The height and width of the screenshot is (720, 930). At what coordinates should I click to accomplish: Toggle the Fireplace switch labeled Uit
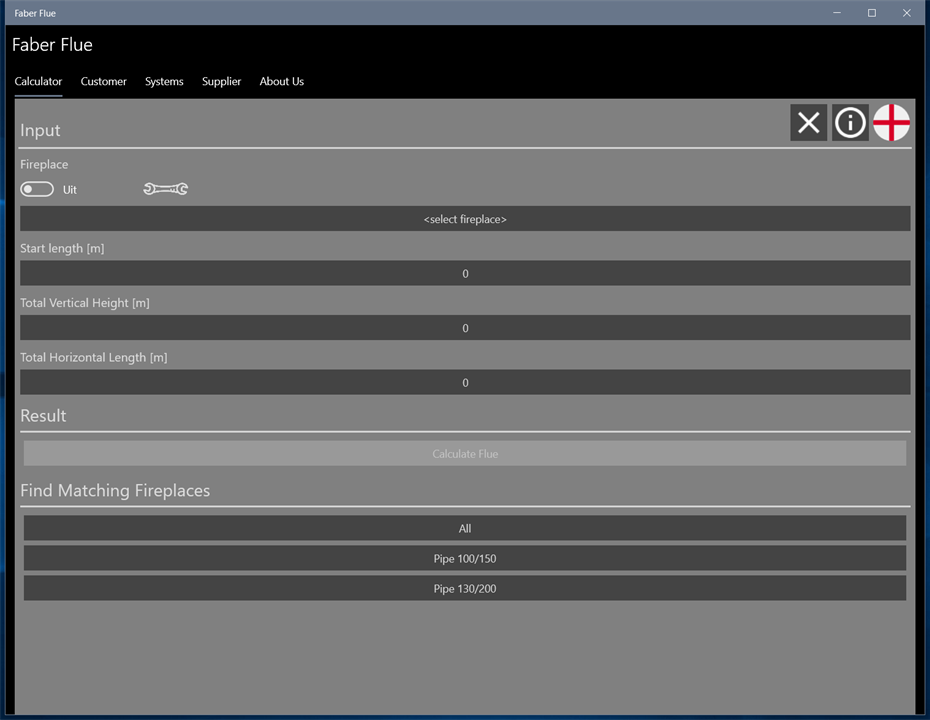[37, 189]
